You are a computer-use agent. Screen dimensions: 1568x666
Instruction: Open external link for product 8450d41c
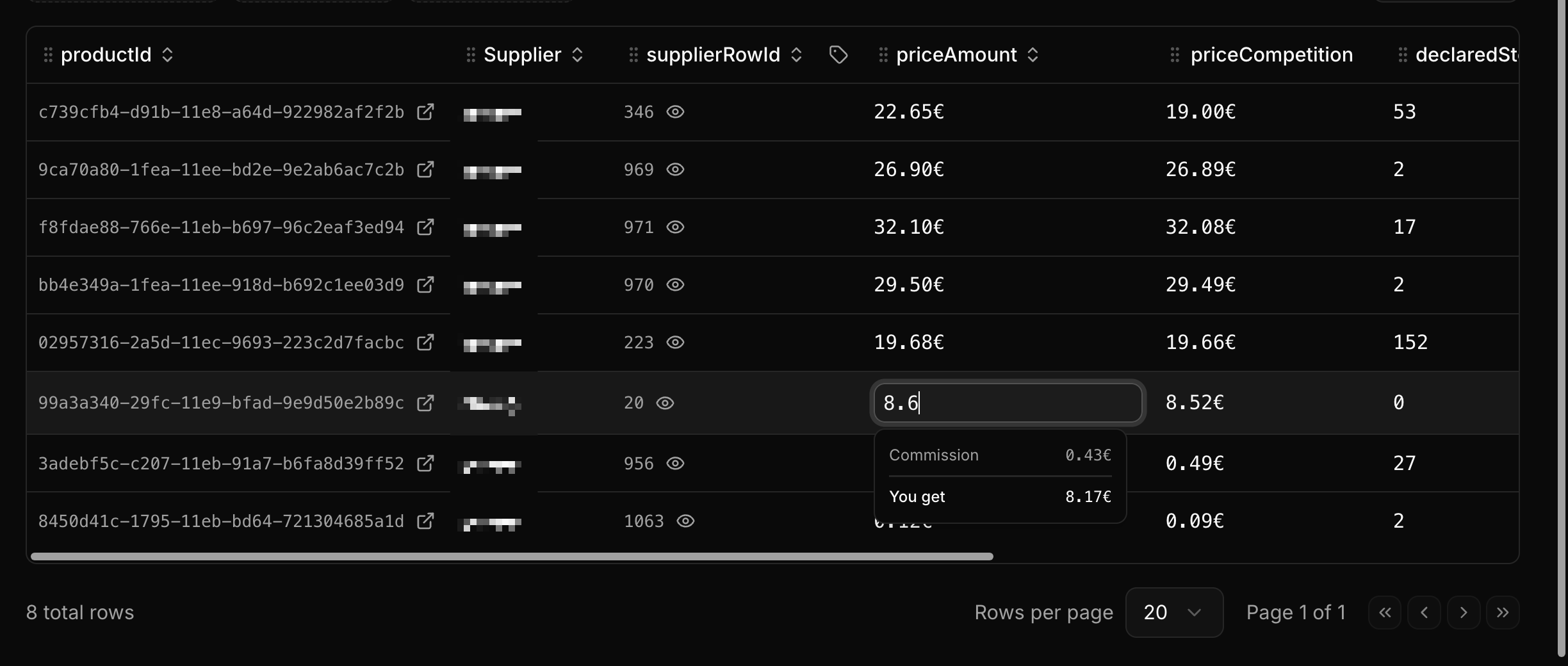(425, 521)
